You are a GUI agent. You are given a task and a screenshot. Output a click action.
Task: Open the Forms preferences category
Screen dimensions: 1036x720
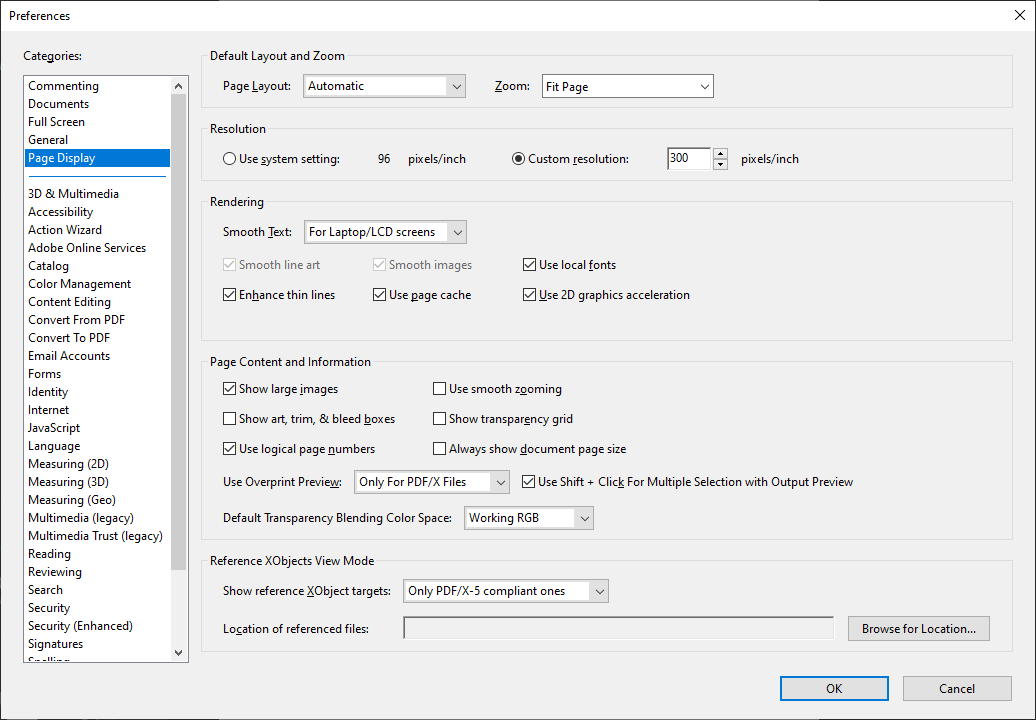click(x=44, y=373)
